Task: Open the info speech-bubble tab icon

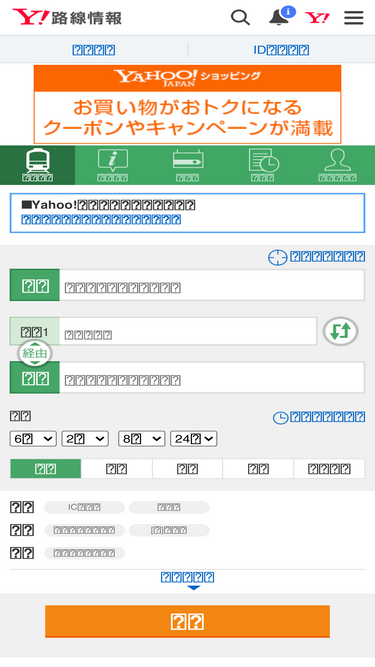Action: point(112,165)
